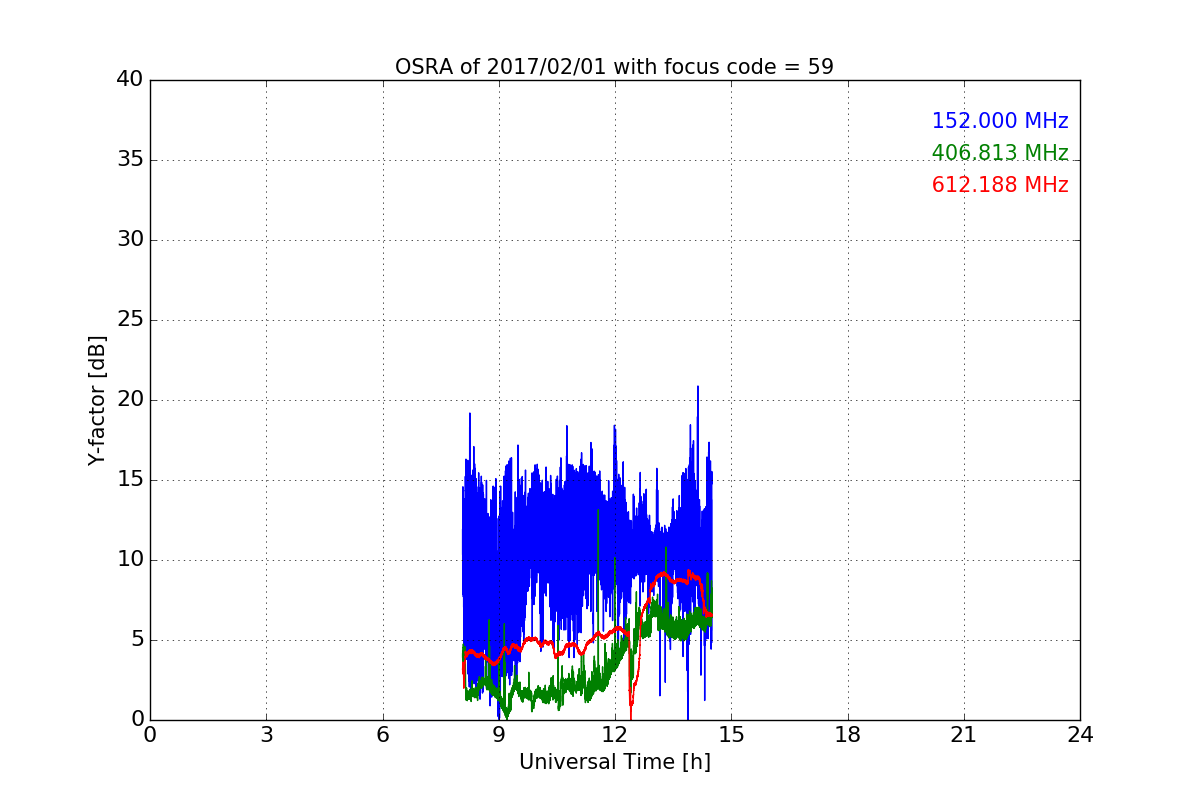
Task: Click x-axis tick label '24'
Action: 1080,735
